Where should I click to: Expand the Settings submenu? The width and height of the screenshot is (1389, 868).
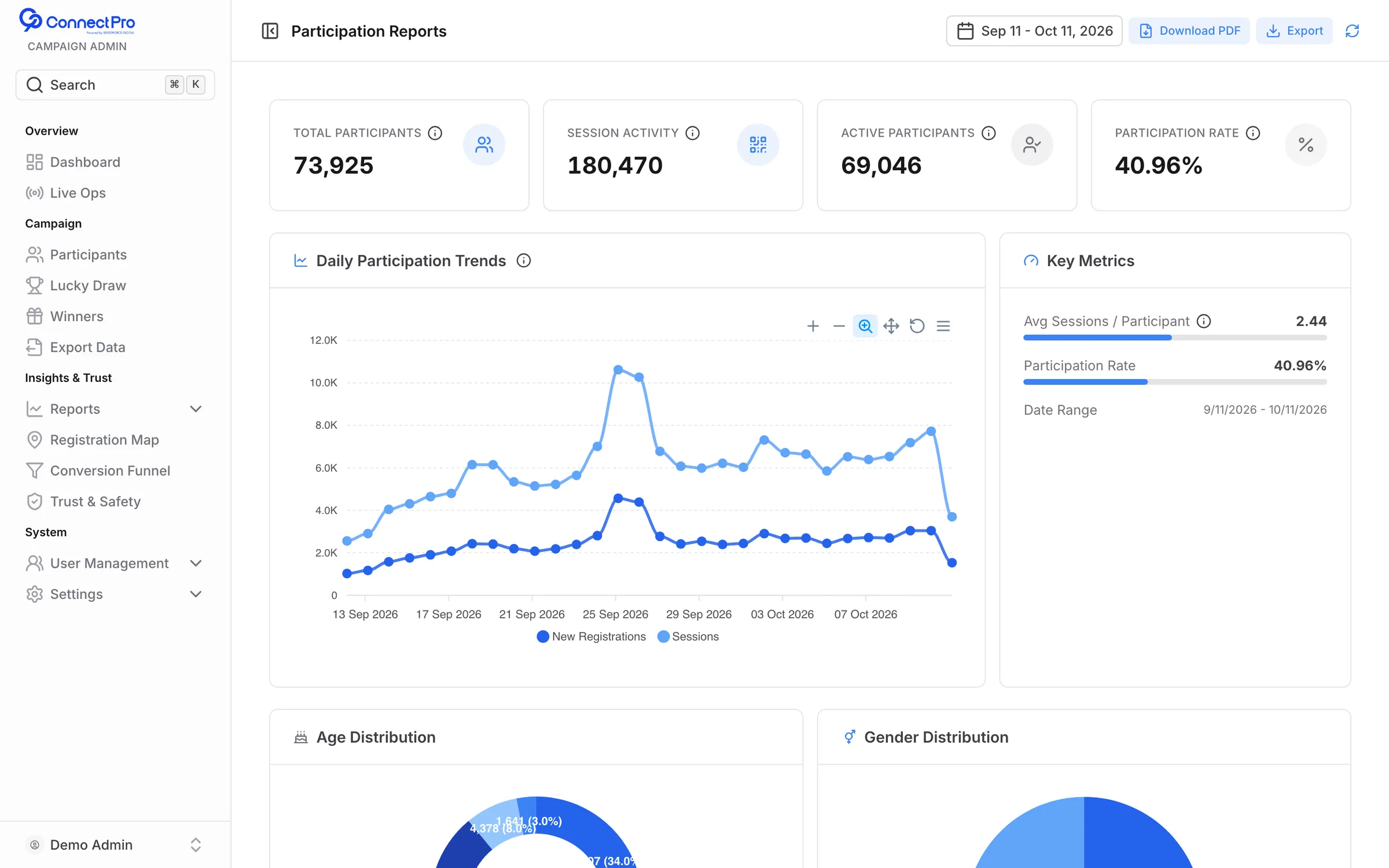[x=115, y=594]
